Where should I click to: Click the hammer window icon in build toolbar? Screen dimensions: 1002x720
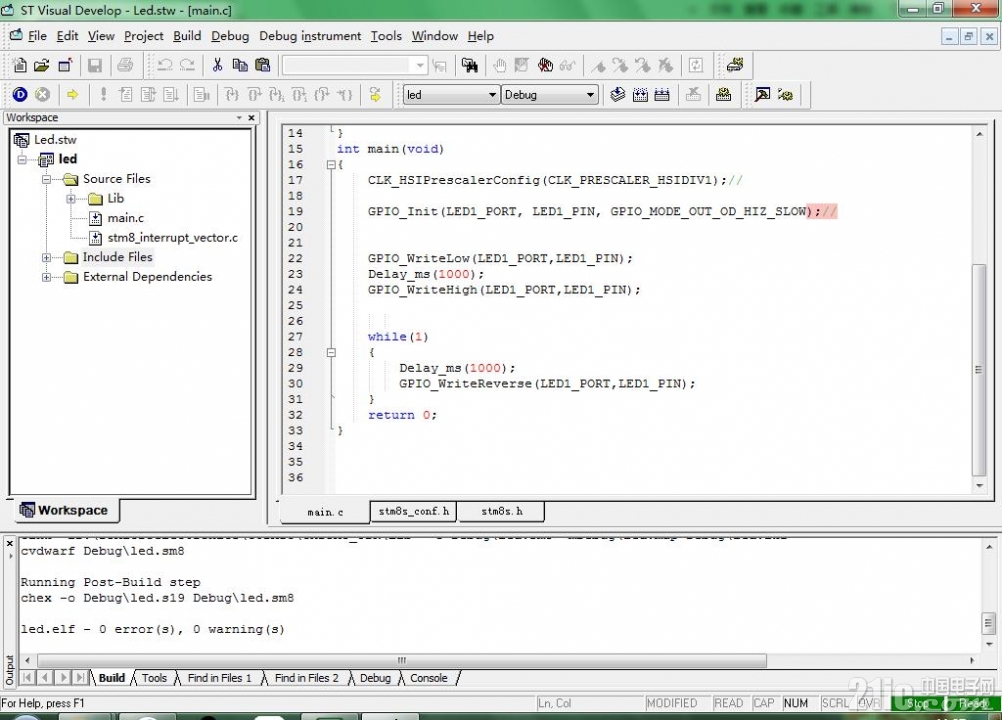[762, 95]
